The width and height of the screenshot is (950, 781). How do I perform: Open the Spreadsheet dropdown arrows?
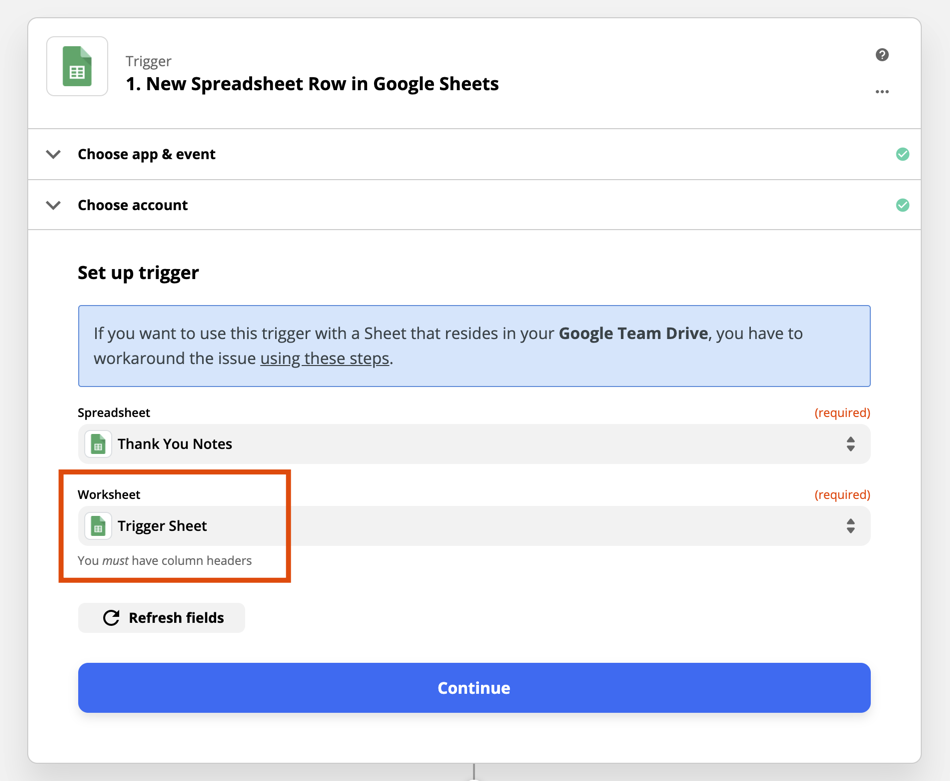pyautogui.click(x=850, y=444)
